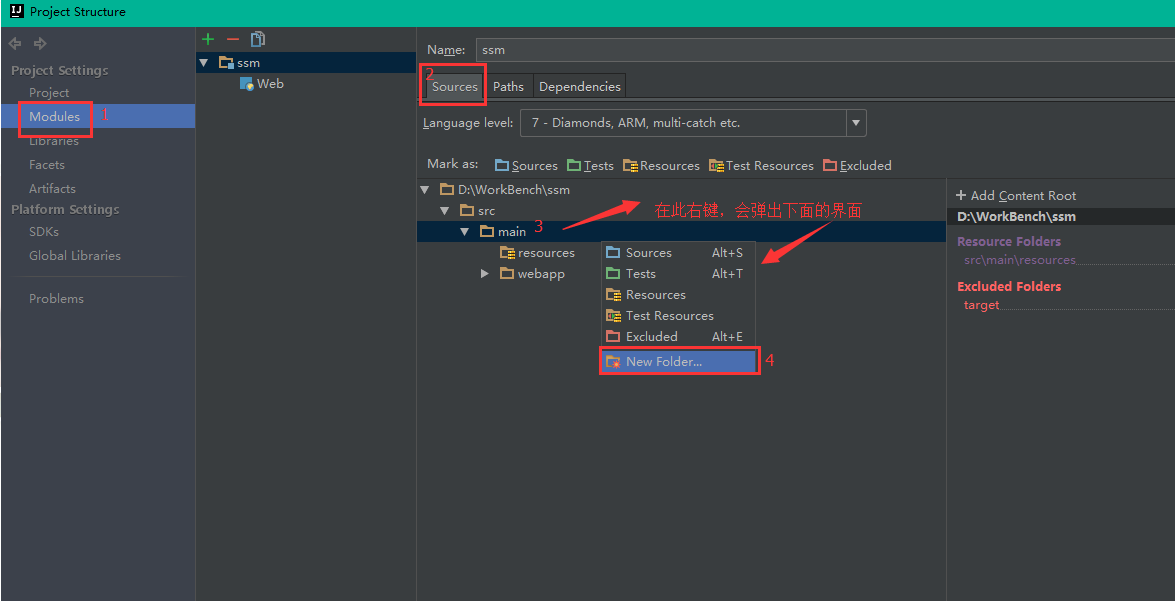Click the D:\WorkBench\ssm content root folder icon
This screenshot has width=1175, height=601.
click(447, 190)
